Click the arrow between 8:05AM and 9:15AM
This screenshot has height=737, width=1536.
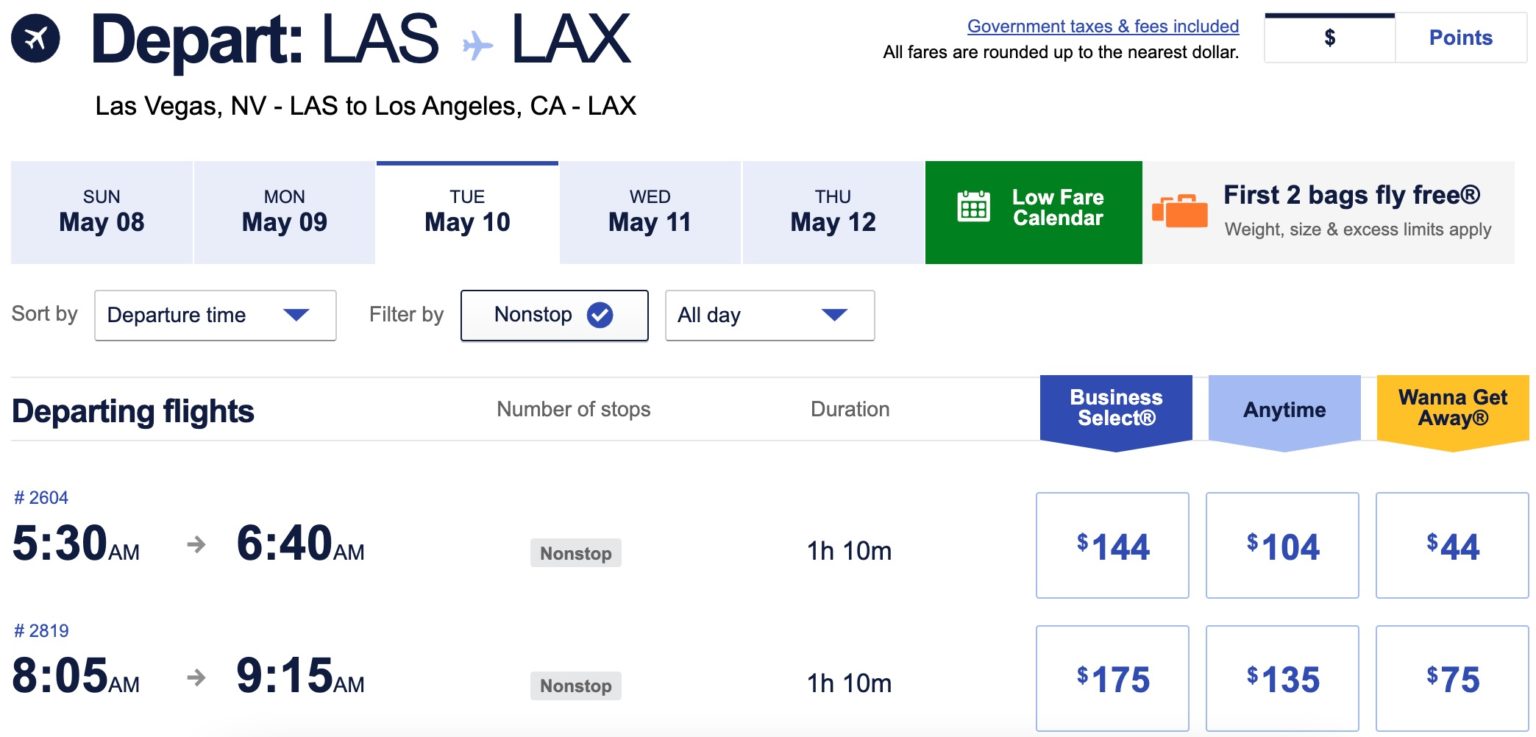click(197, 678)
